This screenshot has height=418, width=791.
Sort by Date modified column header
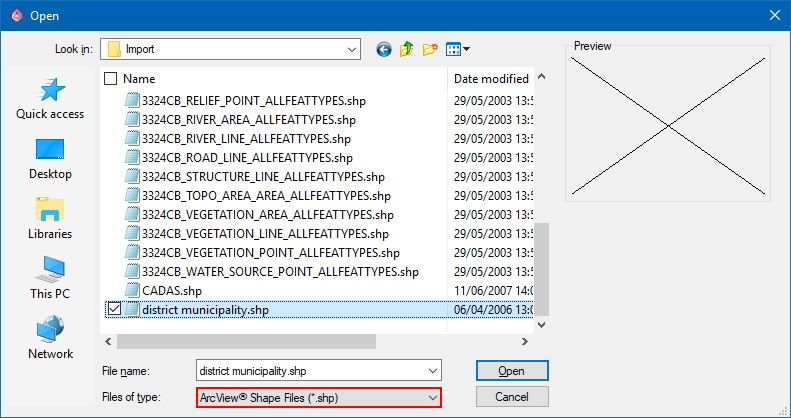coord(491,78)
